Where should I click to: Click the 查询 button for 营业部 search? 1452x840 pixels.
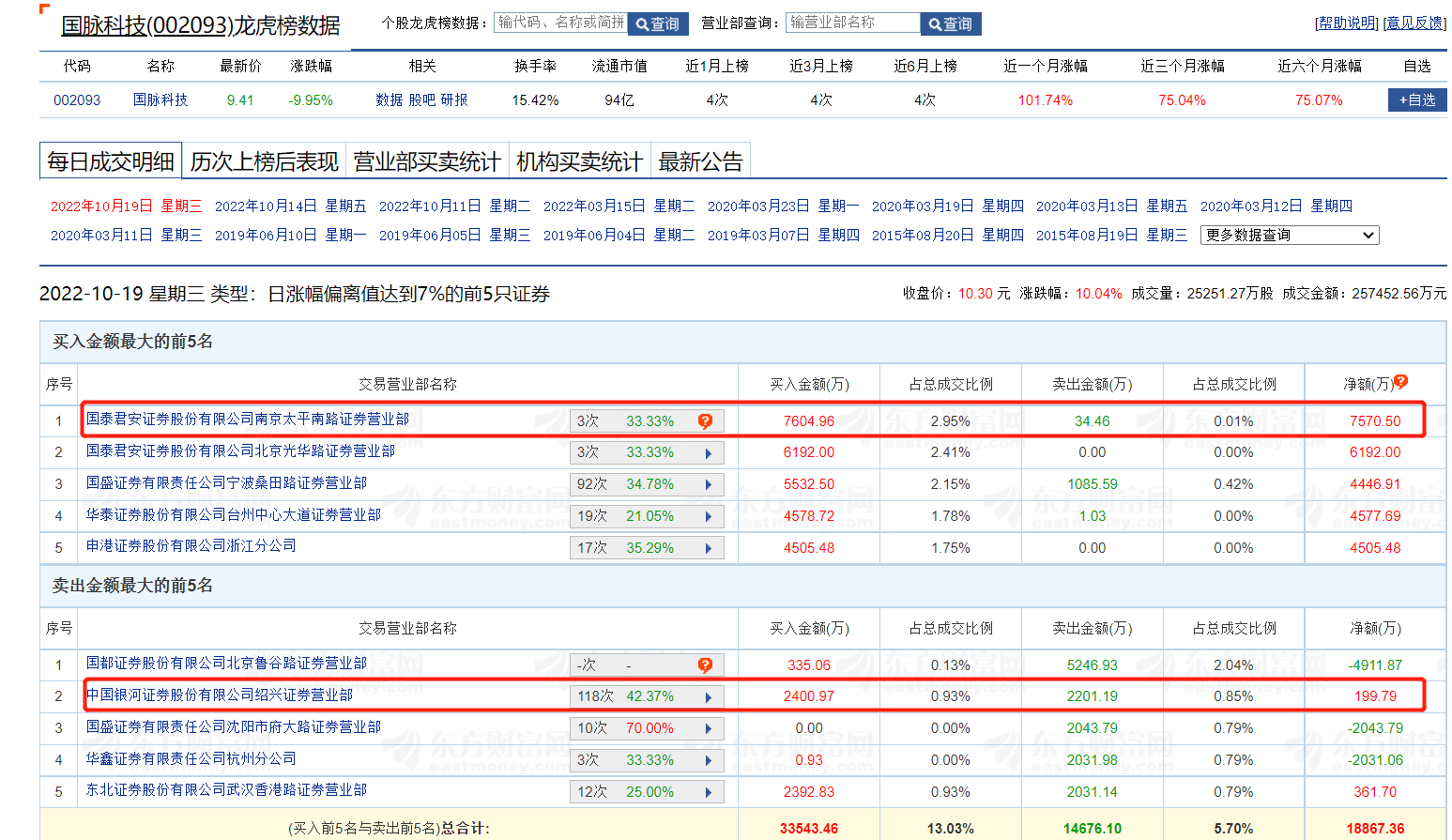click(951, 24)
